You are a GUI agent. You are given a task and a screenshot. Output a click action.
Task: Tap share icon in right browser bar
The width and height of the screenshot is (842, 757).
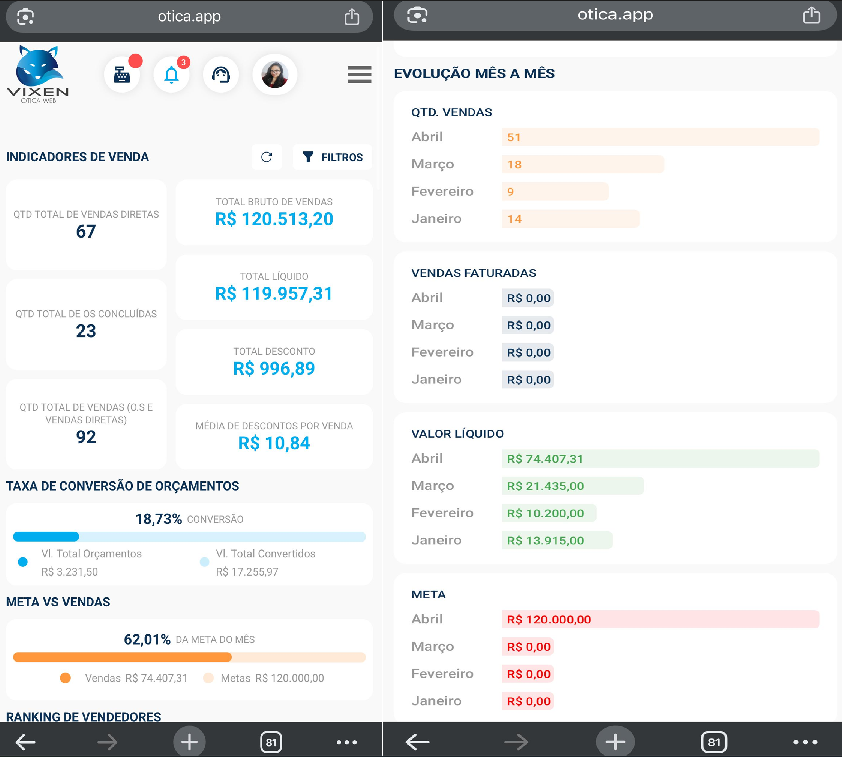click(x=811, y=15)
